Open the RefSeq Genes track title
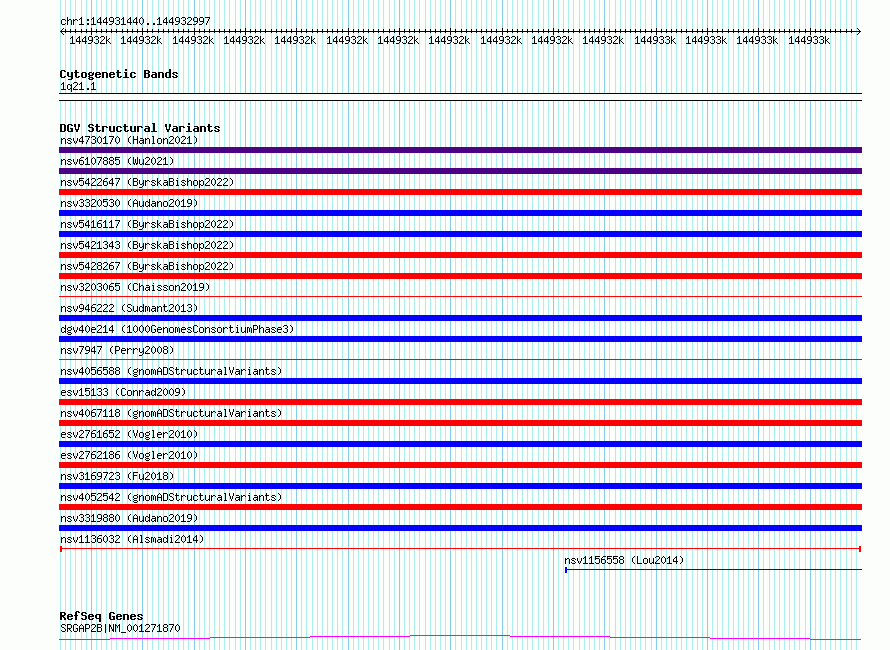890x650 pixels. (x=101, y=616)
